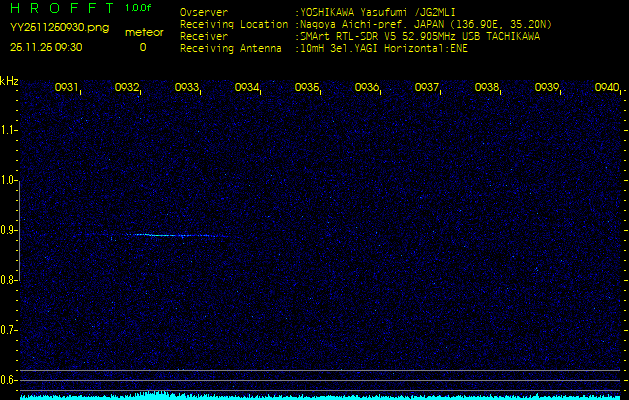Image resolution: width=629 pixels, height=400 pixels.
Task: Click the 0940 time marker
Action: point(607,87)
